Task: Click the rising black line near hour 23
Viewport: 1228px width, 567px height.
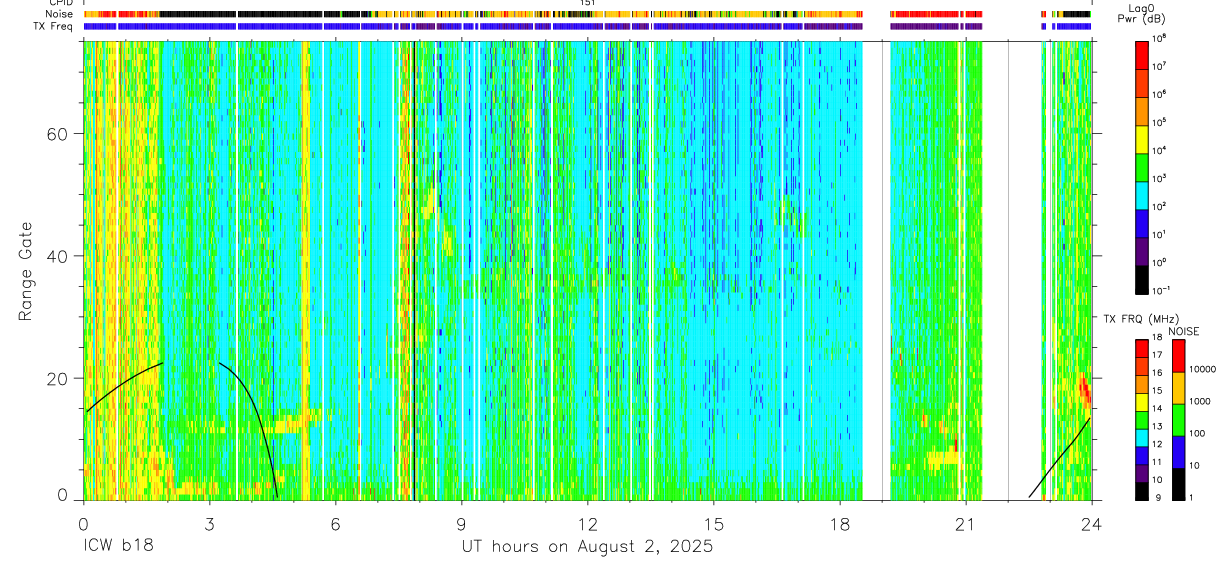Action: [1061, 459]
